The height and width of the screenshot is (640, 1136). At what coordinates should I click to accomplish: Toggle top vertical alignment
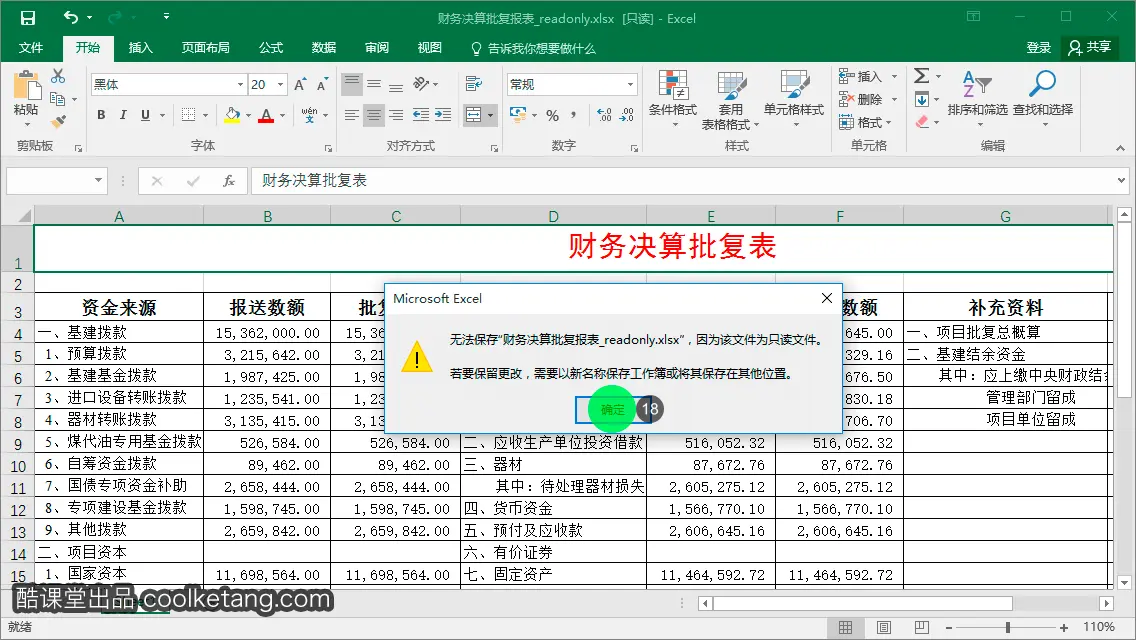click(352, 84)
